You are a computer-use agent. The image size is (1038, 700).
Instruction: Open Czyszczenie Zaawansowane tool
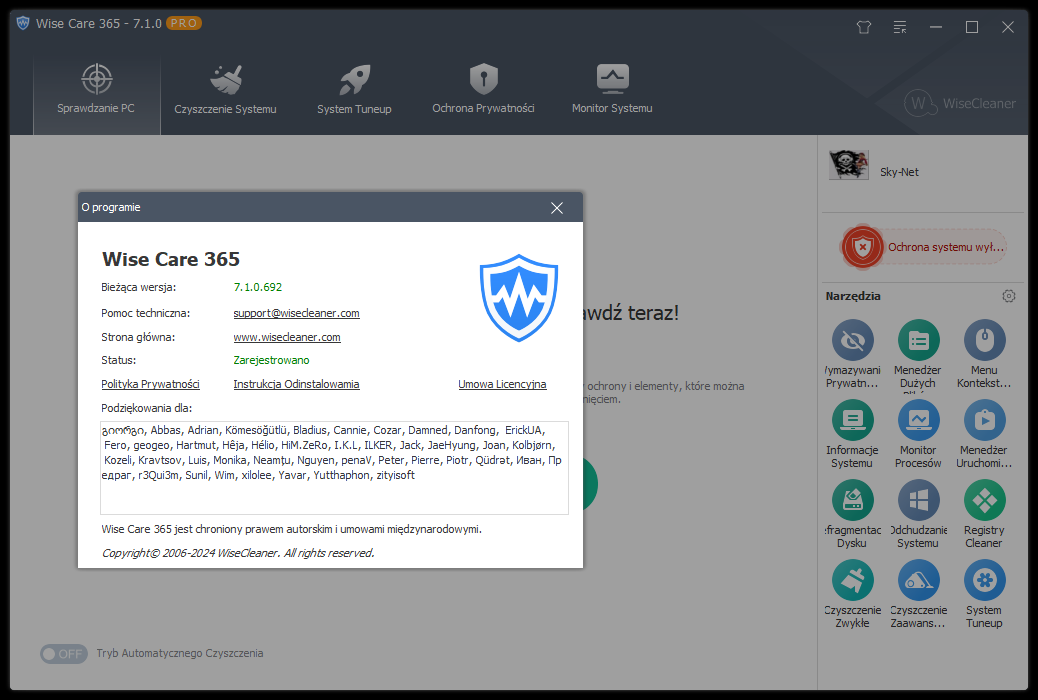coord(918,595)
